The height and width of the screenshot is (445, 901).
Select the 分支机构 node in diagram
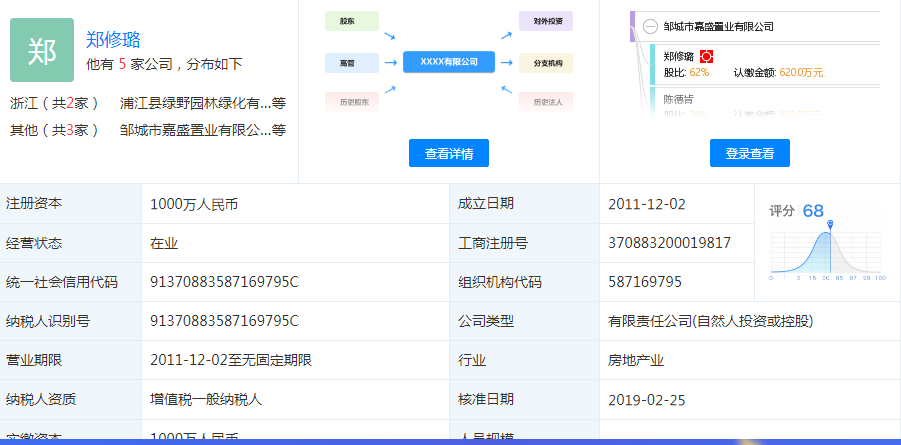(546, 63)
